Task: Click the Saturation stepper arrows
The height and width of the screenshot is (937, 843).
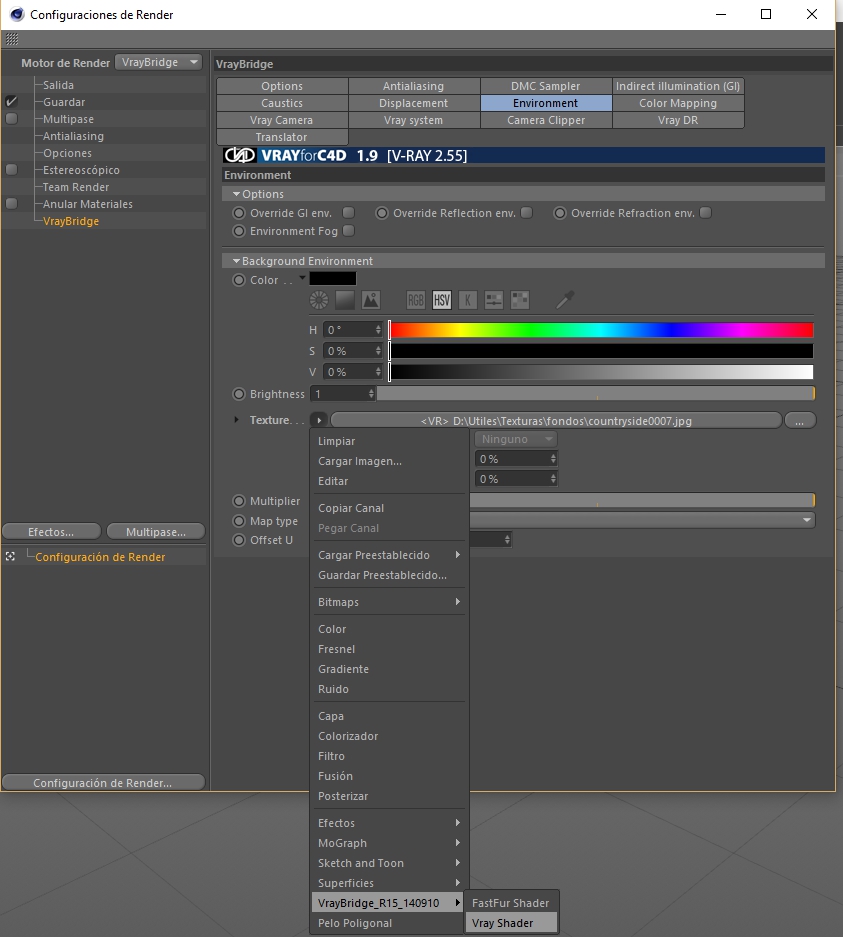Action: point(378,351)
